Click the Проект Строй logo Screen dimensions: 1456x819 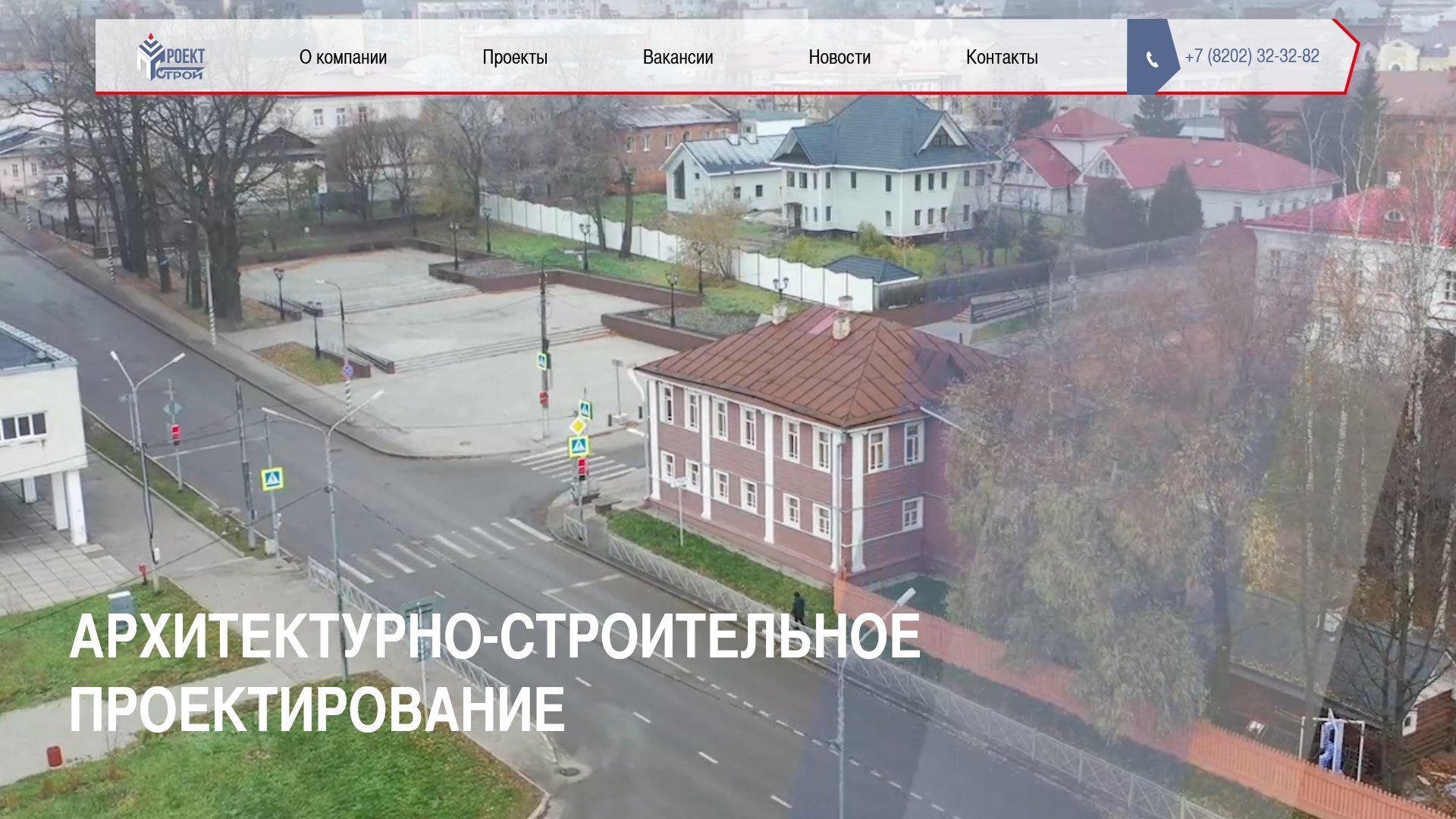coord(171,57)
